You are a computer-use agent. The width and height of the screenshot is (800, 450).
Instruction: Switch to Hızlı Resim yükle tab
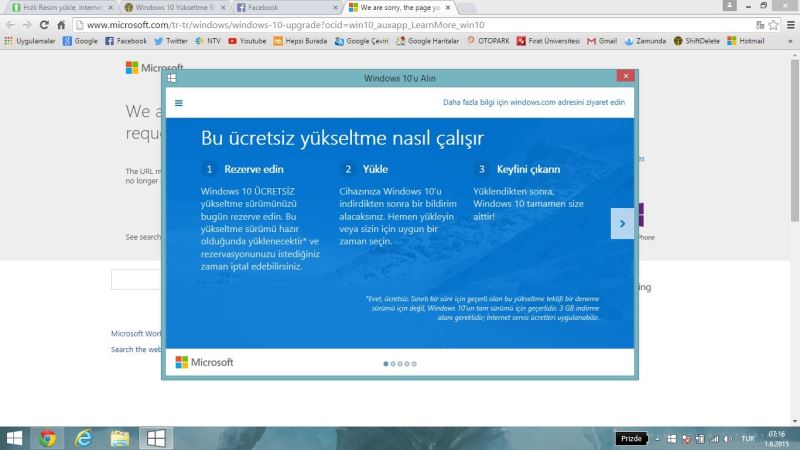pos(61,8)
